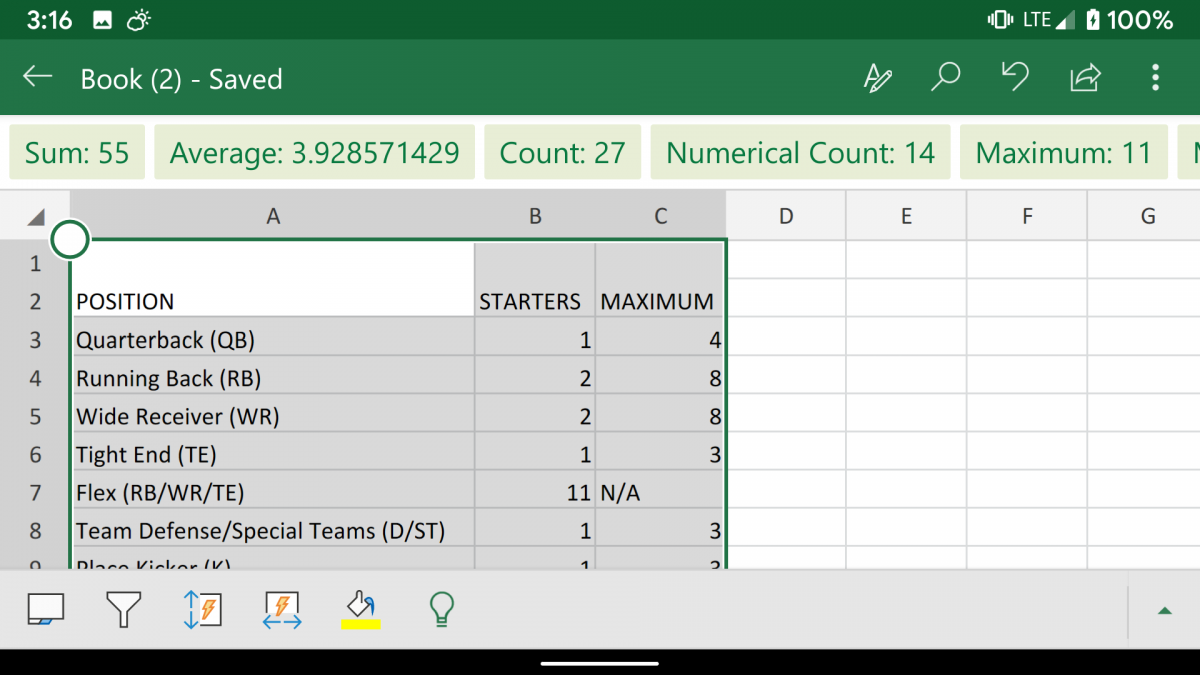
Task: Open the search magnifier
Action: pyautogui.click(x=945, y=78)
